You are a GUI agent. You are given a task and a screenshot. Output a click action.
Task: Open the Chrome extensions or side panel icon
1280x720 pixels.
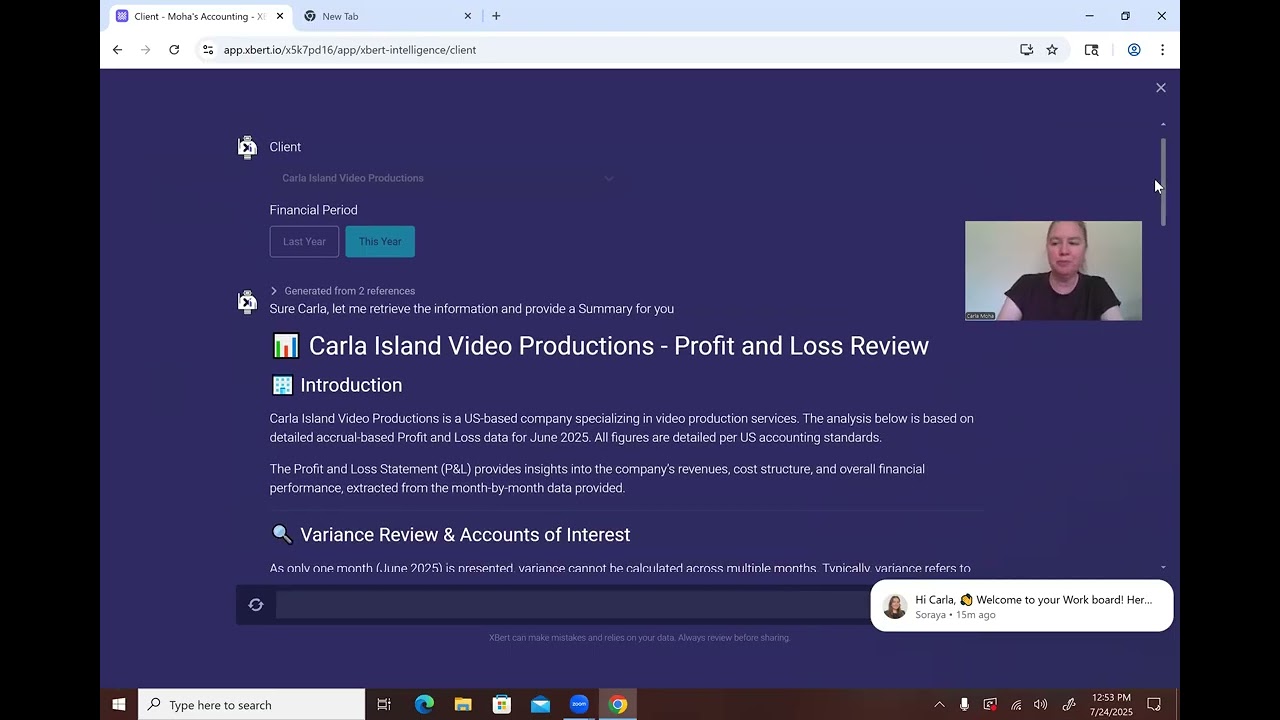(x=1092, y=50)
